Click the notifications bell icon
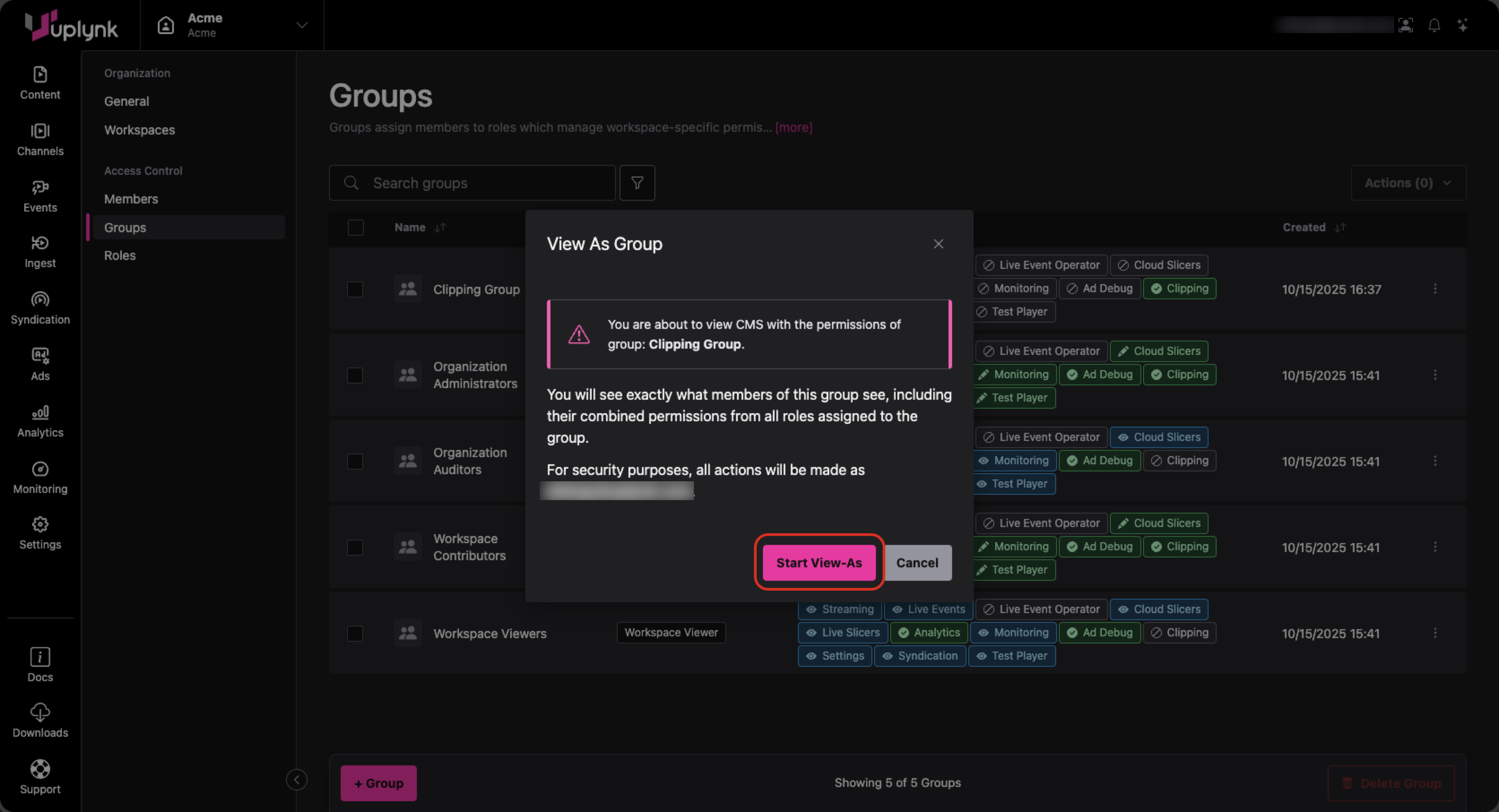 click(x=1434, y=25)
